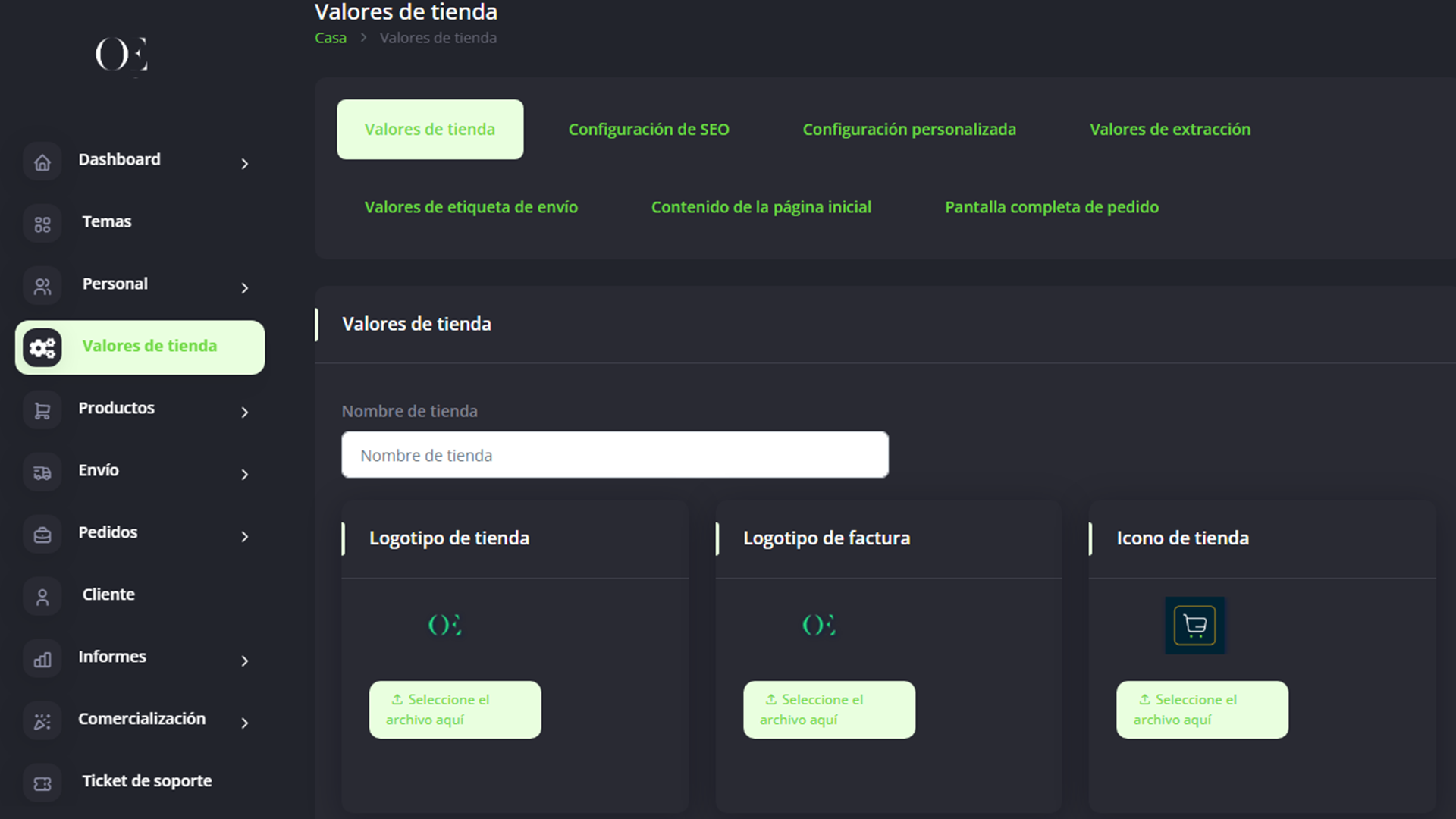Click the Personal users icon
This screenshot has width=1456, height=819.
[42, 287]
